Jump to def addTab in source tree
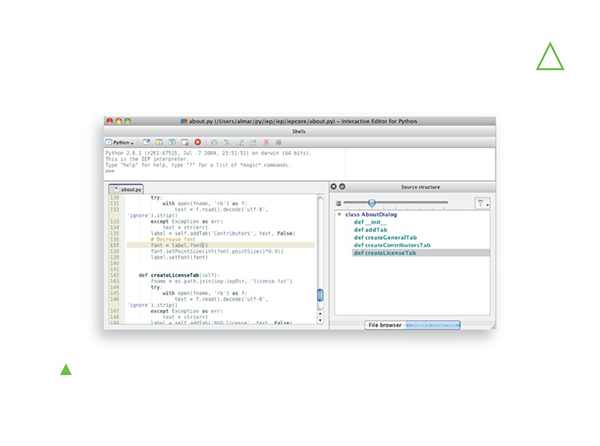 pyautogui.click(x=370, y=230)
